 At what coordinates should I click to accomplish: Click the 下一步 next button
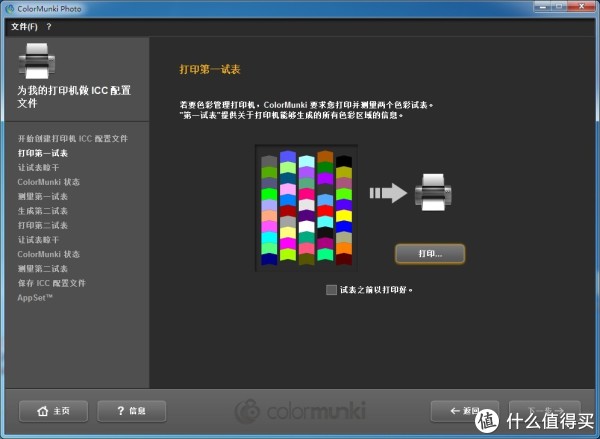coord(545,411)
